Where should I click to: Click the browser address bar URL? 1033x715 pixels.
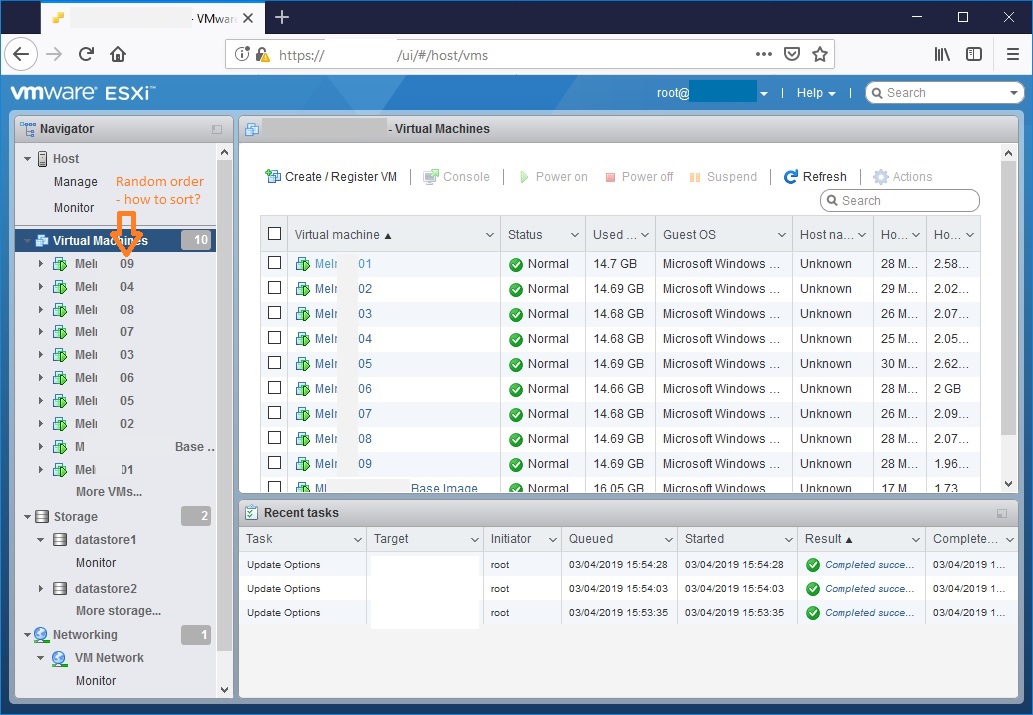383,55
